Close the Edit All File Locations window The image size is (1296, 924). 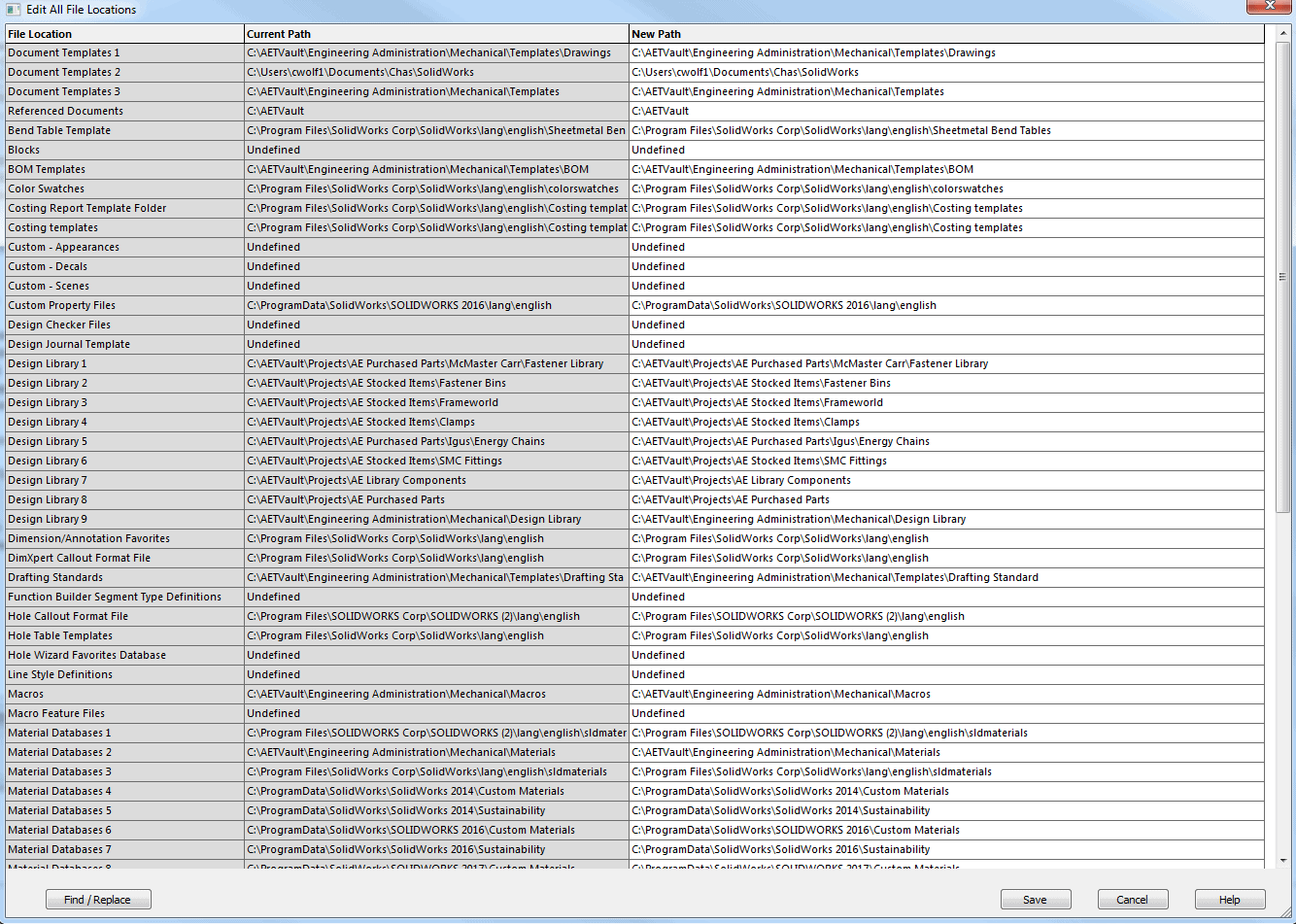1269,8
